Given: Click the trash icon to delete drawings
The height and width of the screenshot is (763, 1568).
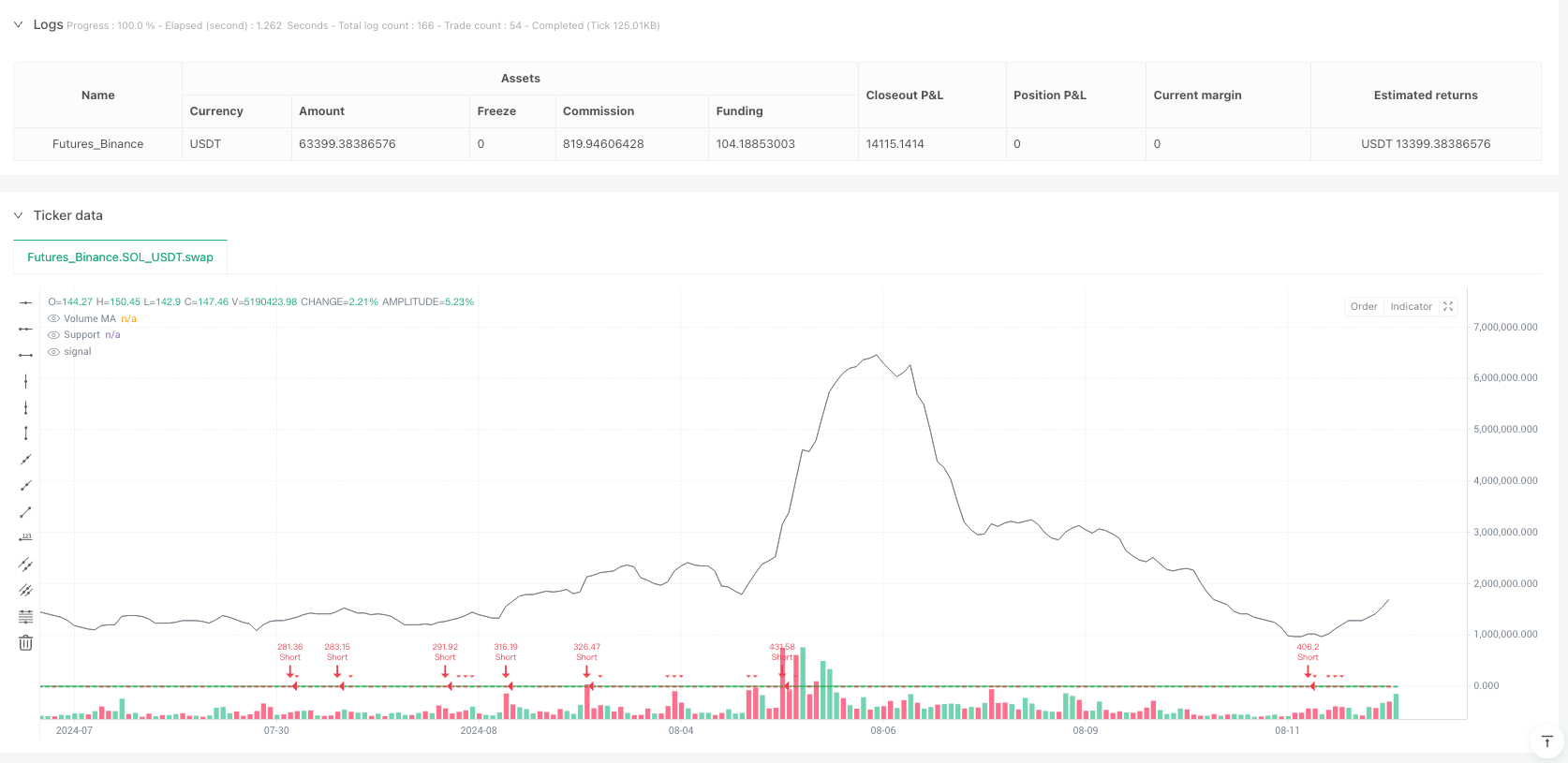Looking at the screenshot, I should tap(25, 643).
